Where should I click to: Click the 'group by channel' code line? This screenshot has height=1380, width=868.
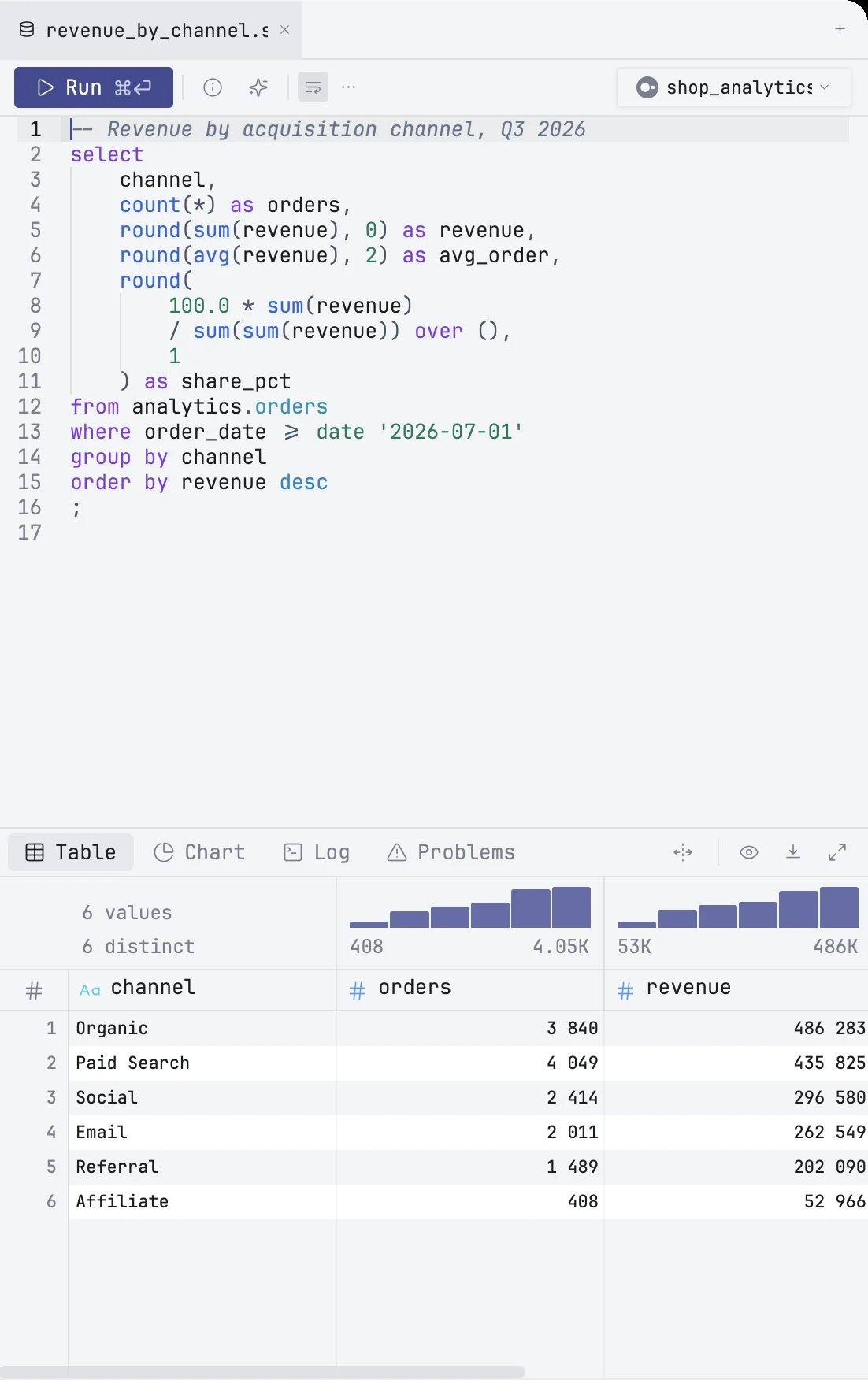pyautogui.click(x=169, y=457)
